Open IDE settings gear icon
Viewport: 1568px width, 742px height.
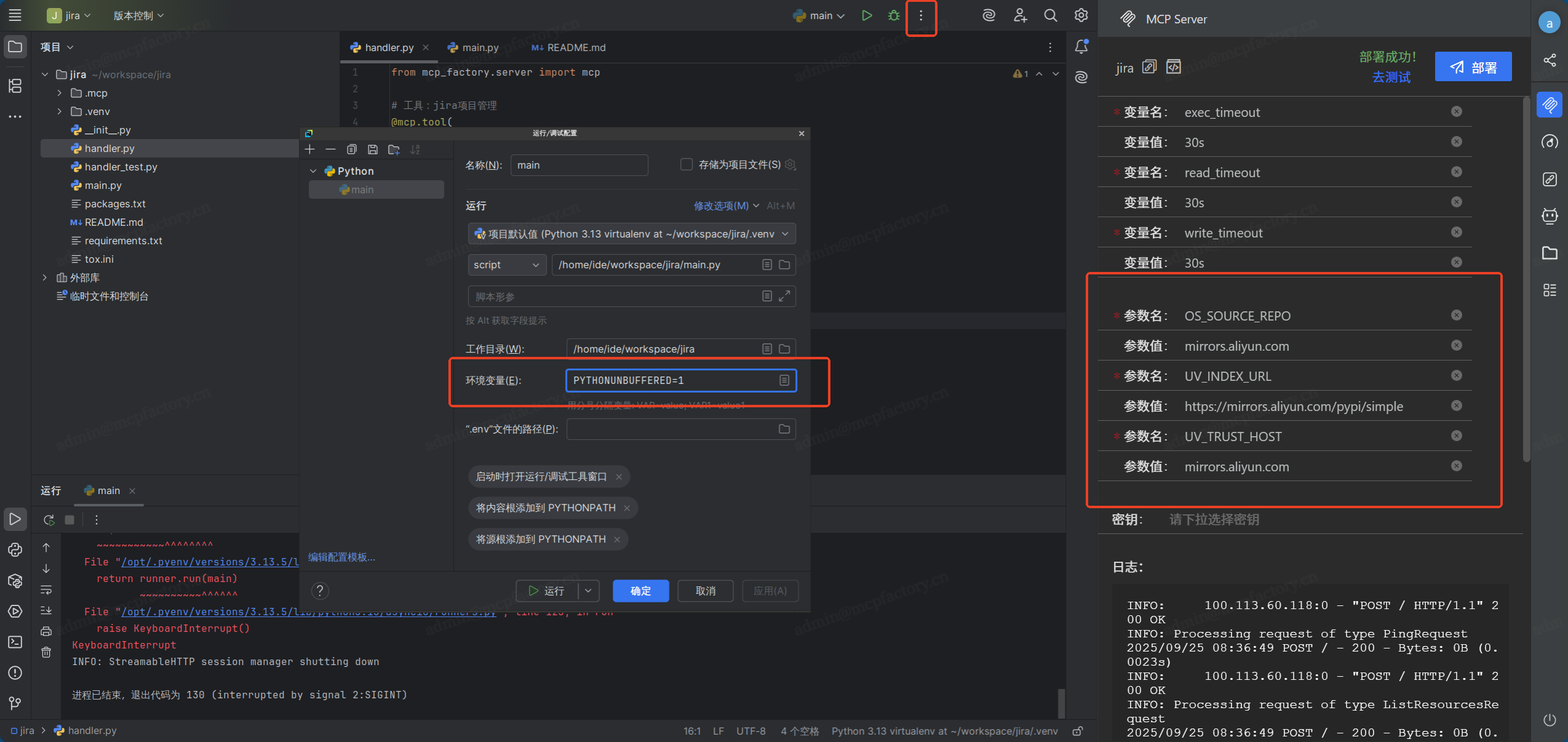(1081, 15)
